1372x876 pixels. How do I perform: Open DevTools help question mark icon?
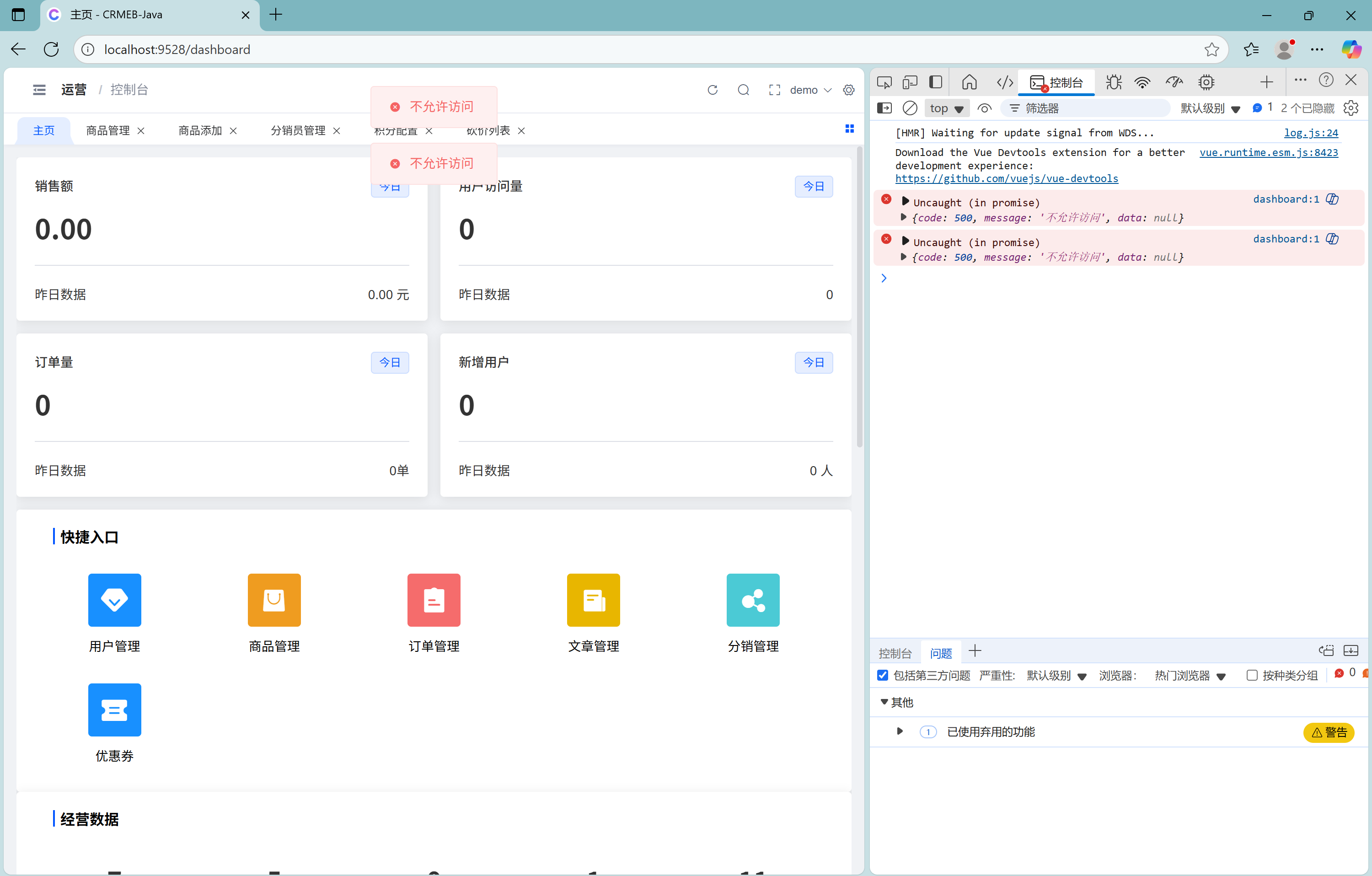1326,80
